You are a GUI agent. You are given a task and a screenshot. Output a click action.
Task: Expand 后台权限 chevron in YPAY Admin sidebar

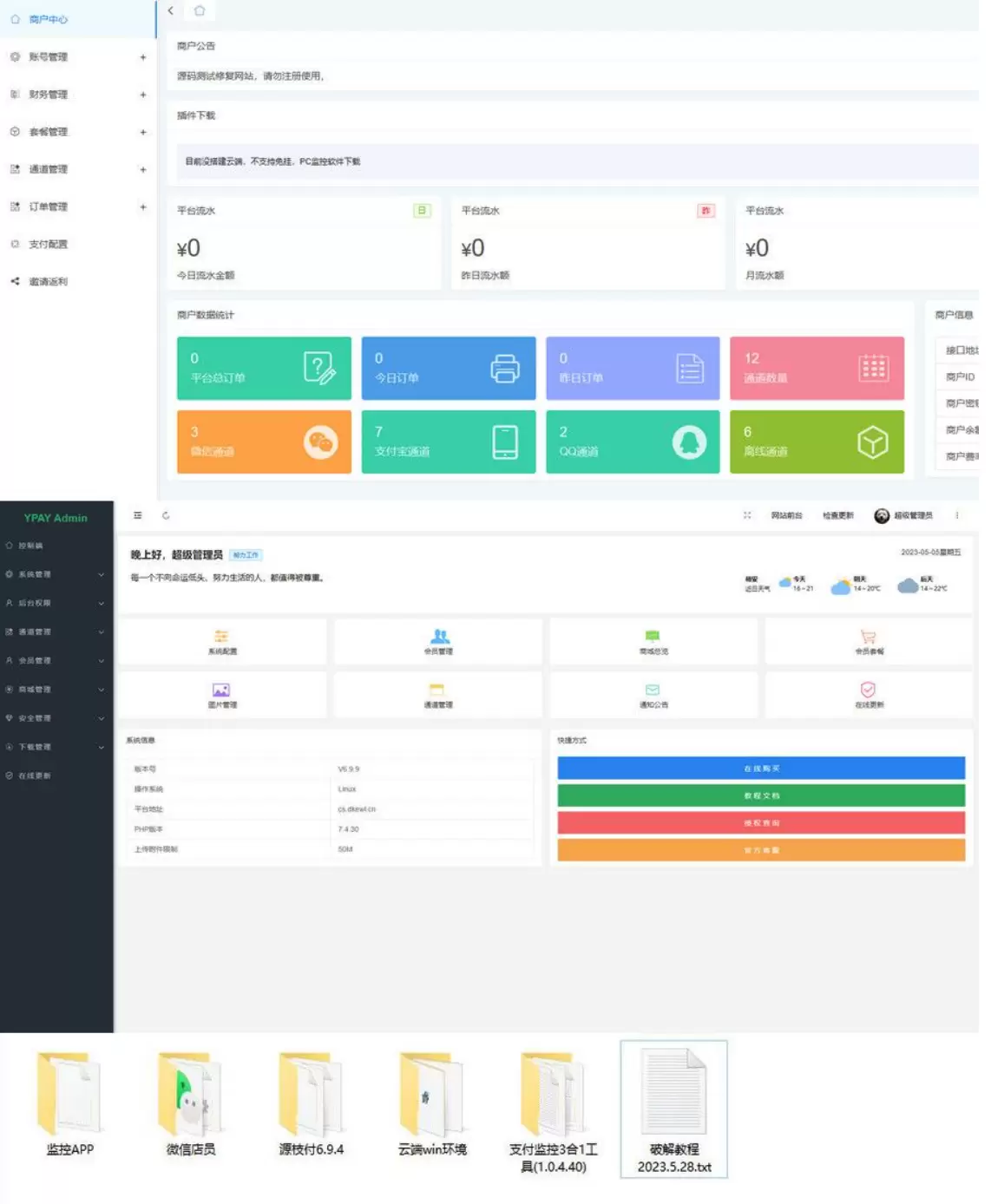[x=102, y=604]
